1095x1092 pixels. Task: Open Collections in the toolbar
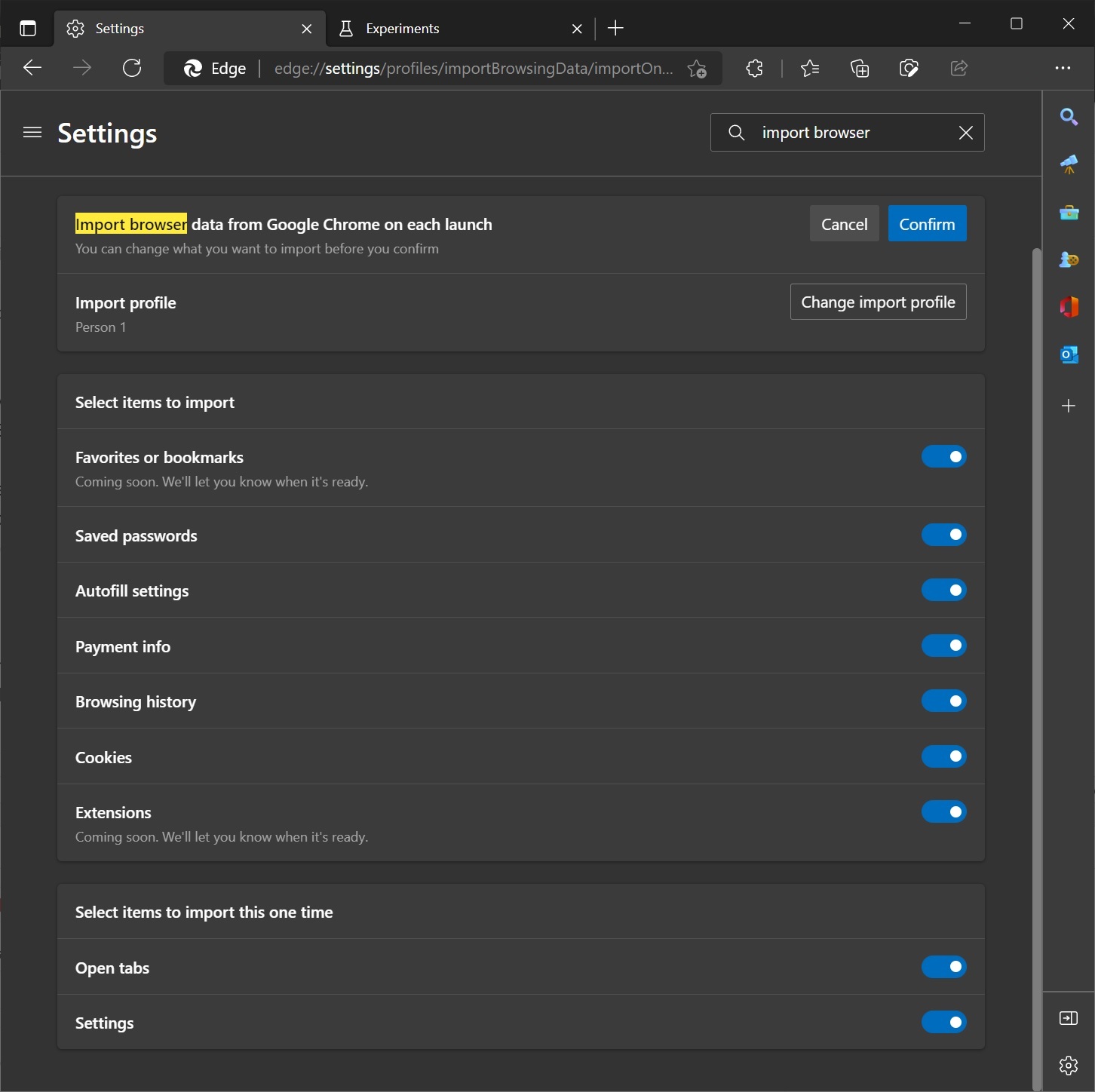[x=860, y=69]
